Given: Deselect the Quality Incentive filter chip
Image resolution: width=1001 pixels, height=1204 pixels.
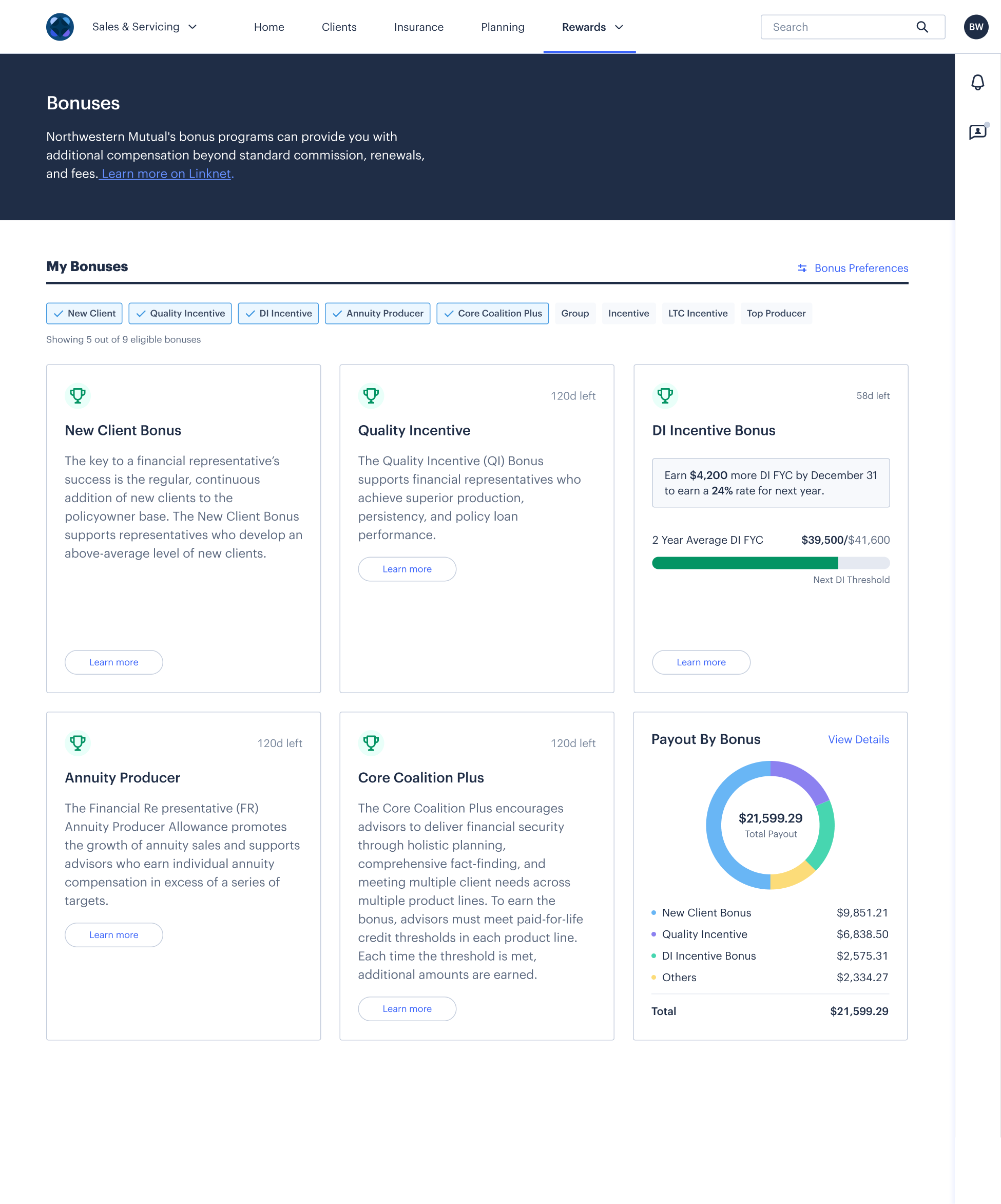Looking at the screenshot, I should [x=180, y=313].
